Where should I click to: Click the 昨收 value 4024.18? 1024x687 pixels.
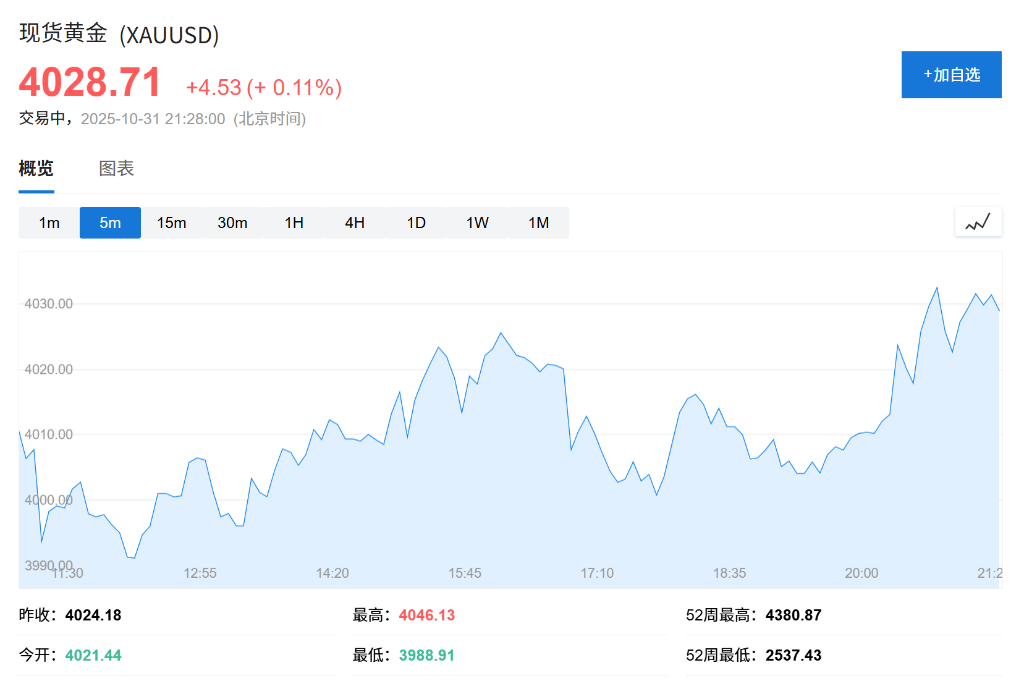click(90, 614)
